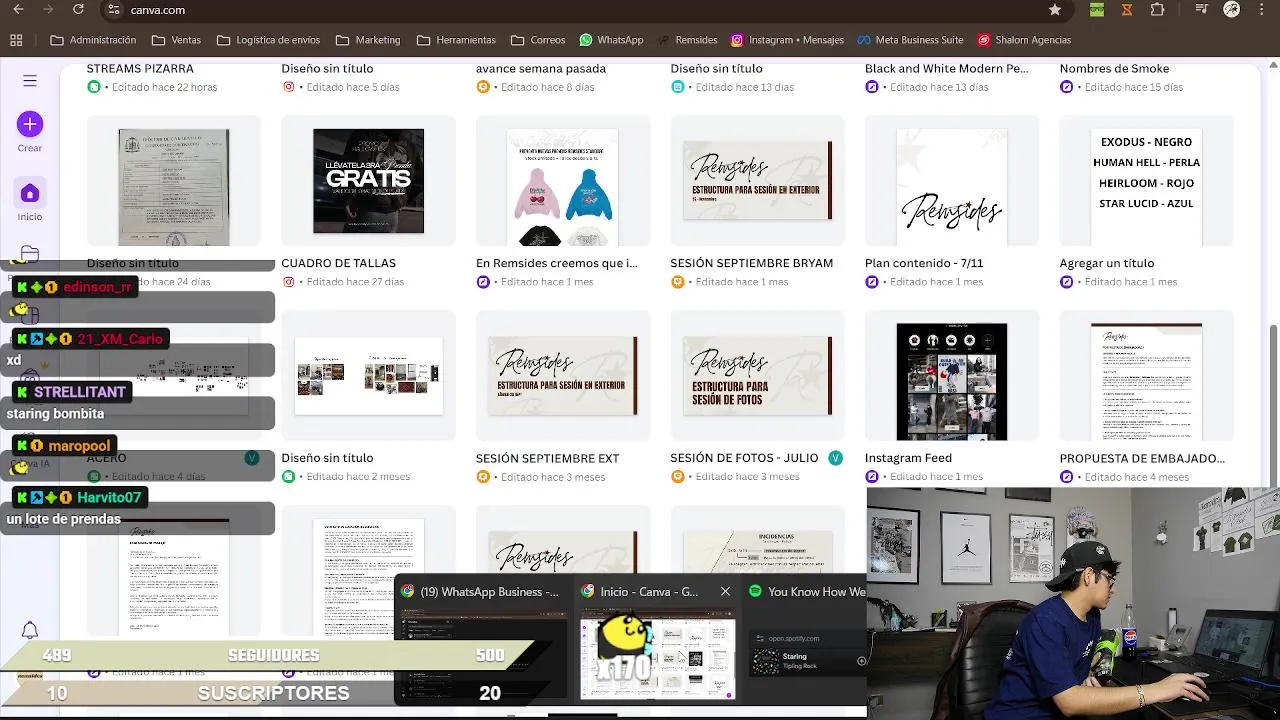This screenshot has width=1280, height=720.
Task: Open the Instagram + Mensajes bookmark
Action: (787, 40)
